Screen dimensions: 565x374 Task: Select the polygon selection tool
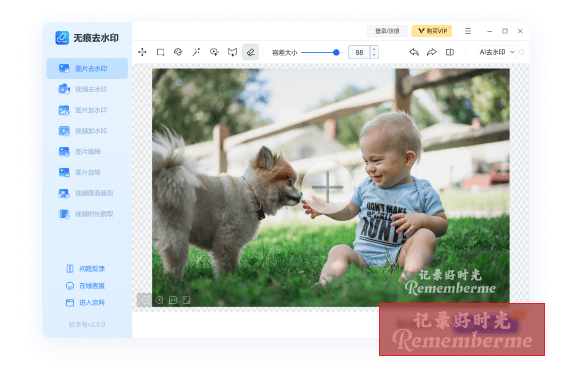coord(232,52)
